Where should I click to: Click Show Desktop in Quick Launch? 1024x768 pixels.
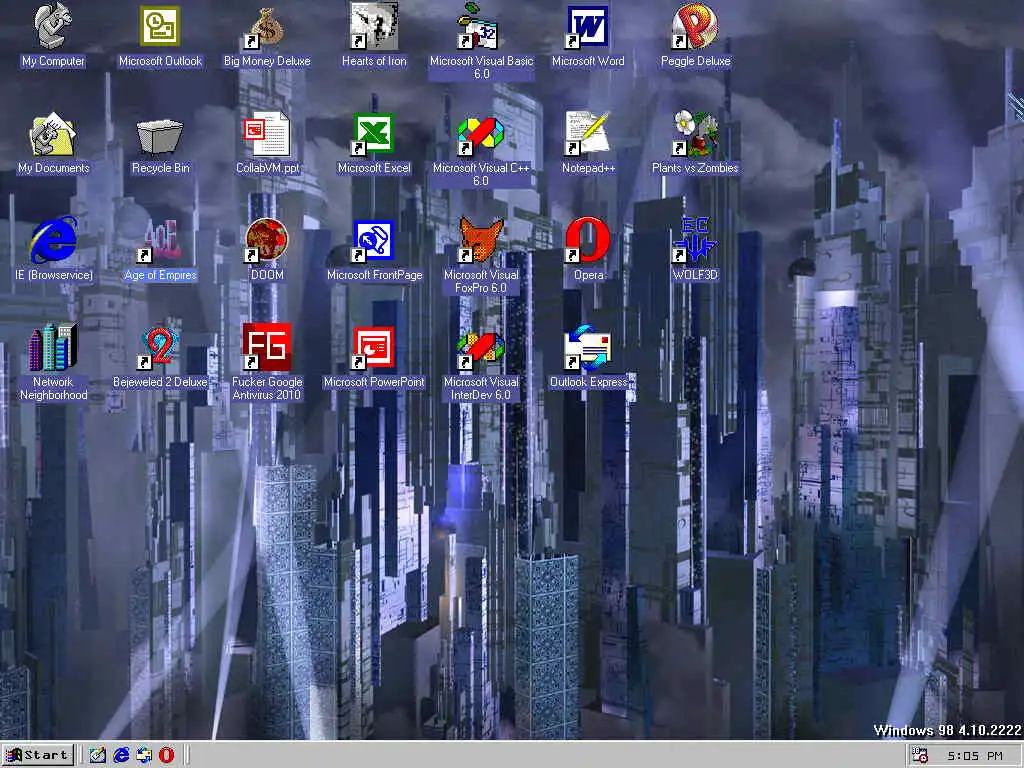[97, 756]
